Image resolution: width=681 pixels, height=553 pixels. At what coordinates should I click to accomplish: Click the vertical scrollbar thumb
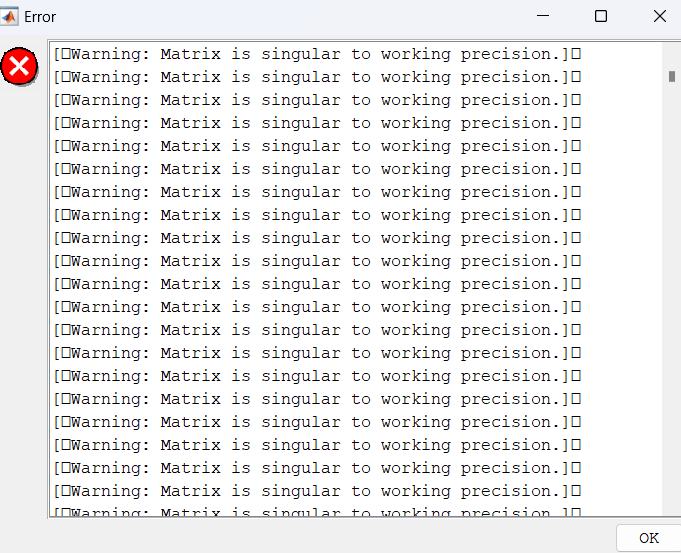coord(672,76)
